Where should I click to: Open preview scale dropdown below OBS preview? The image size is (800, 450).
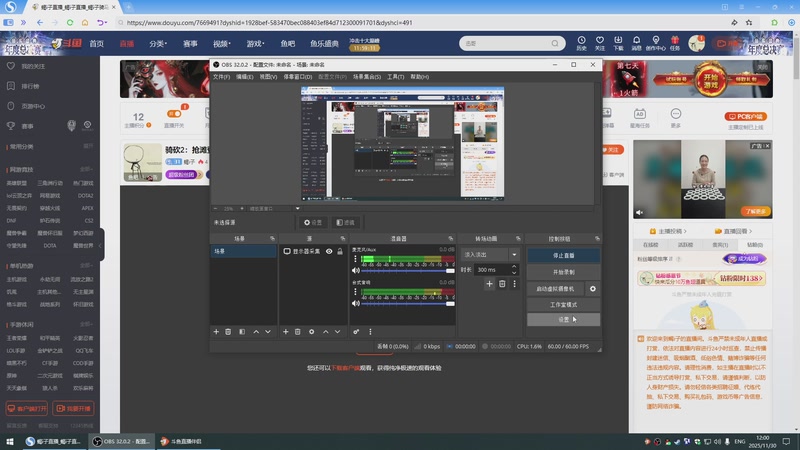tap(297, 209)
